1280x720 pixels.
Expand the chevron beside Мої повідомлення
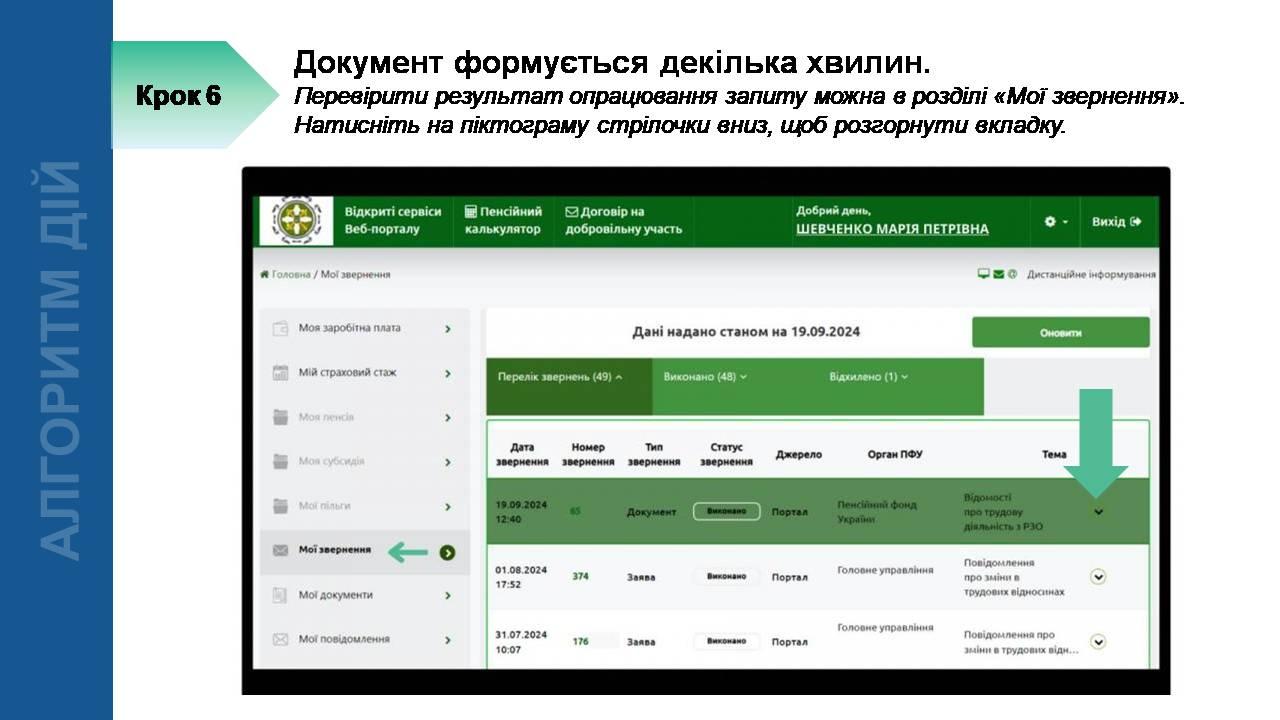(448, 640)
